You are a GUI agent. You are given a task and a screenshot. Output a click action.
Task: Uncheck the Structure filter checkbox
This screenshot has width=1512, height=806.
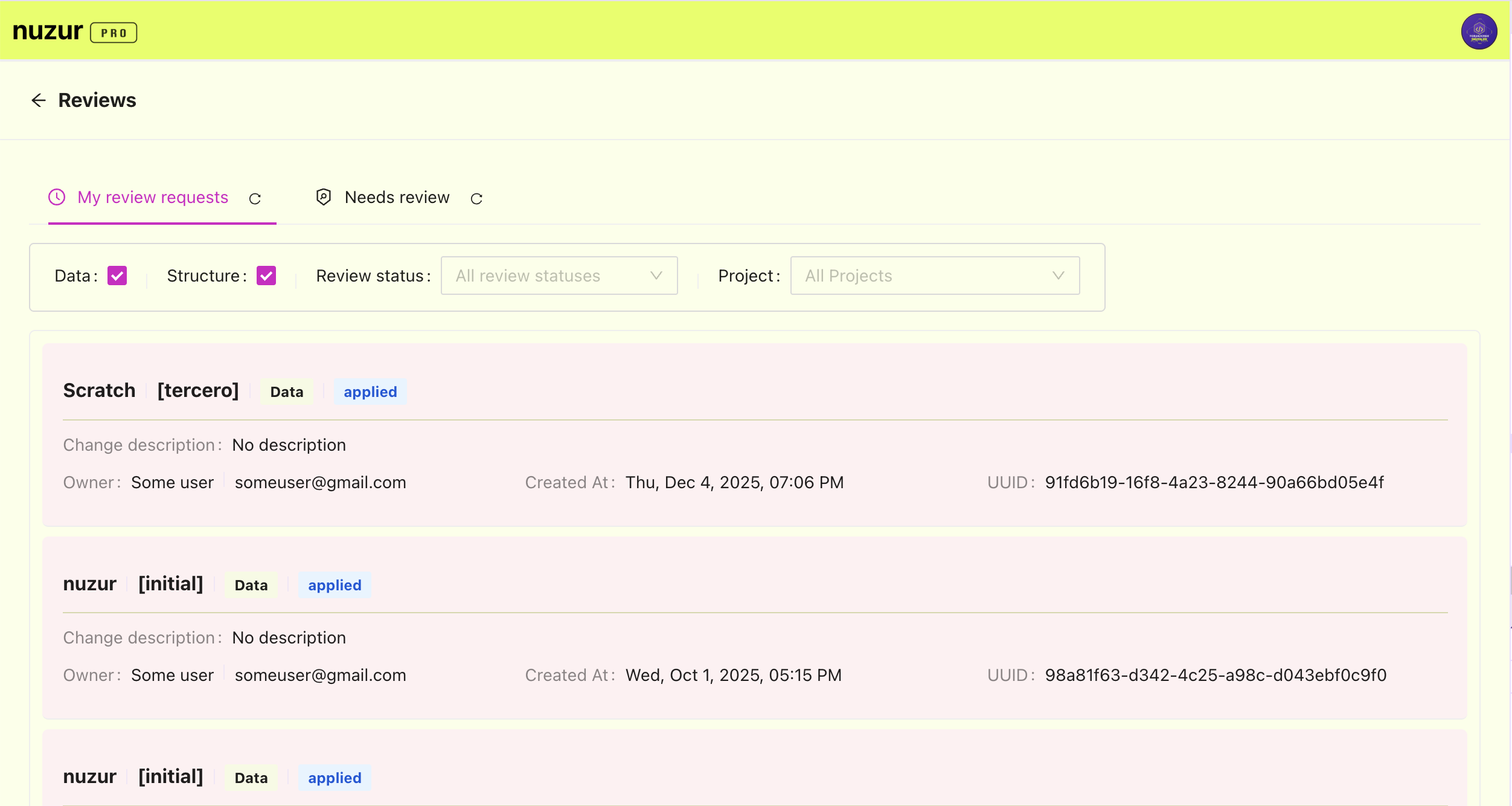pos(266,276)
